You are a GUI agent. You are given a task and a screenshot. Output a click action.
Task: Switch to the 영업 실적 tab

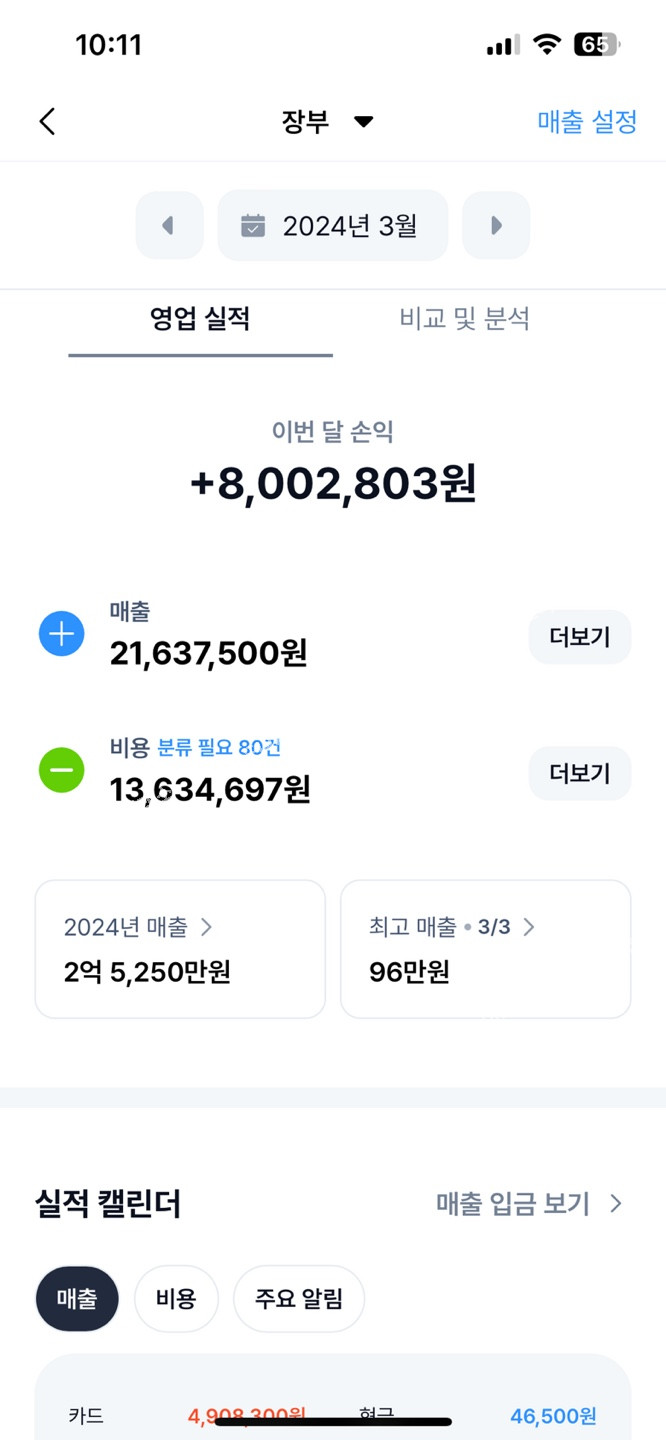pos(200,319)
